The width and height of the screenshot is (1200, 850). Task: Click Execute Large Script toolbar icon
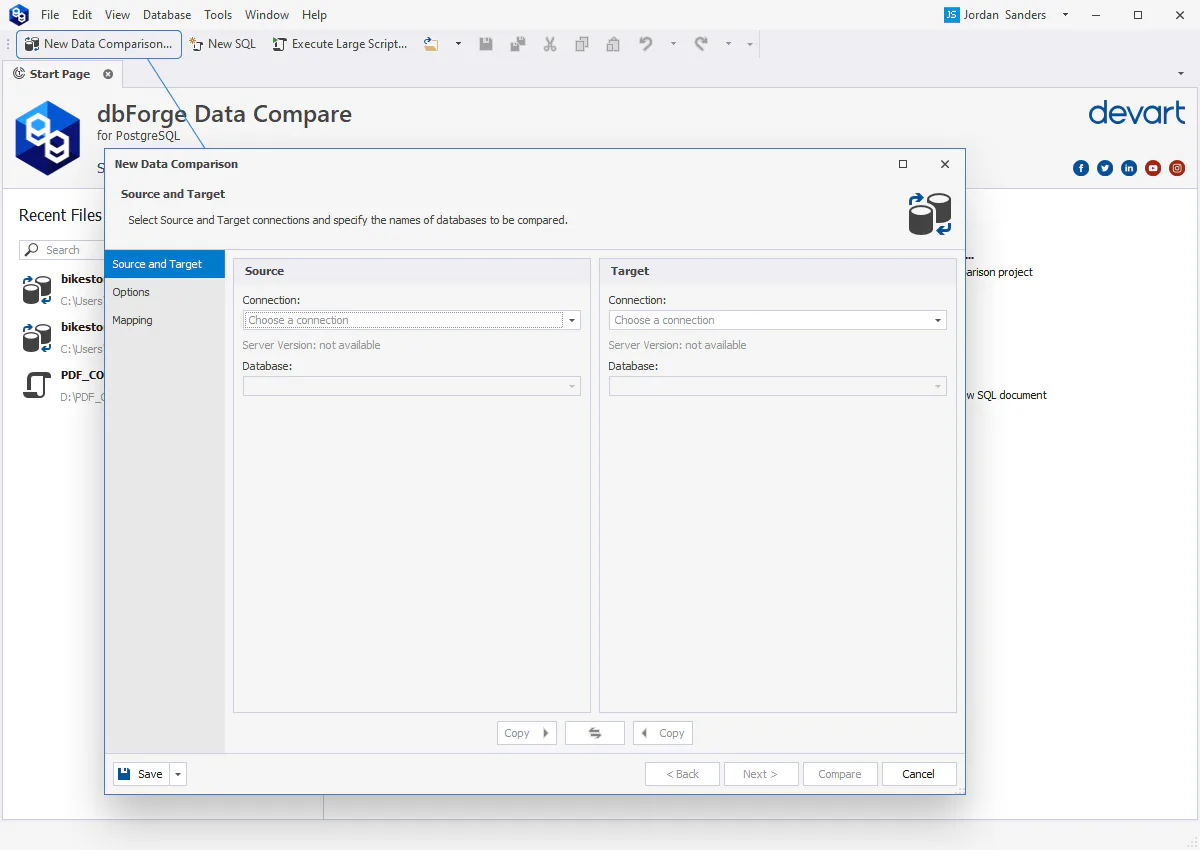click(x=340, y=44)
